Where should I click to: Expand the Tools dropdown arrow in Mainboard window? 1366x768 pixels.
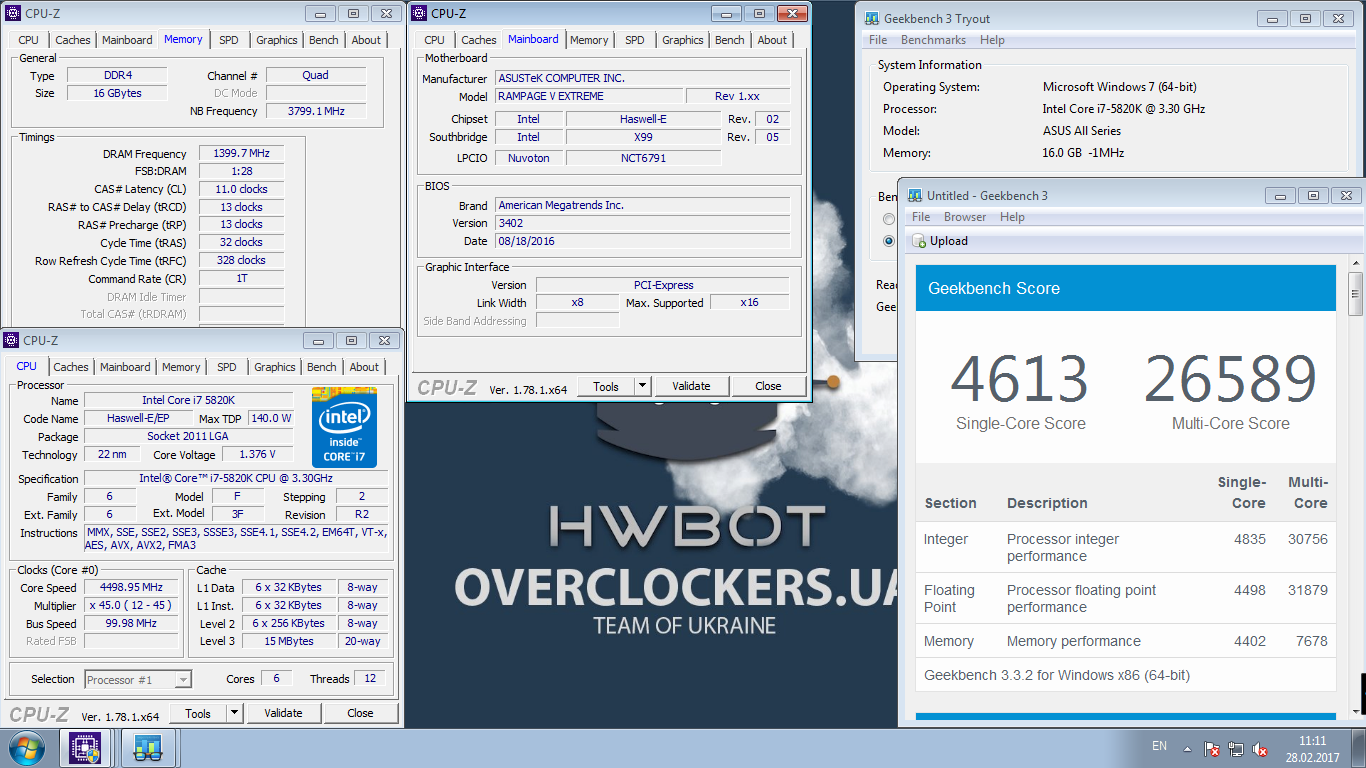pos(642,386)
